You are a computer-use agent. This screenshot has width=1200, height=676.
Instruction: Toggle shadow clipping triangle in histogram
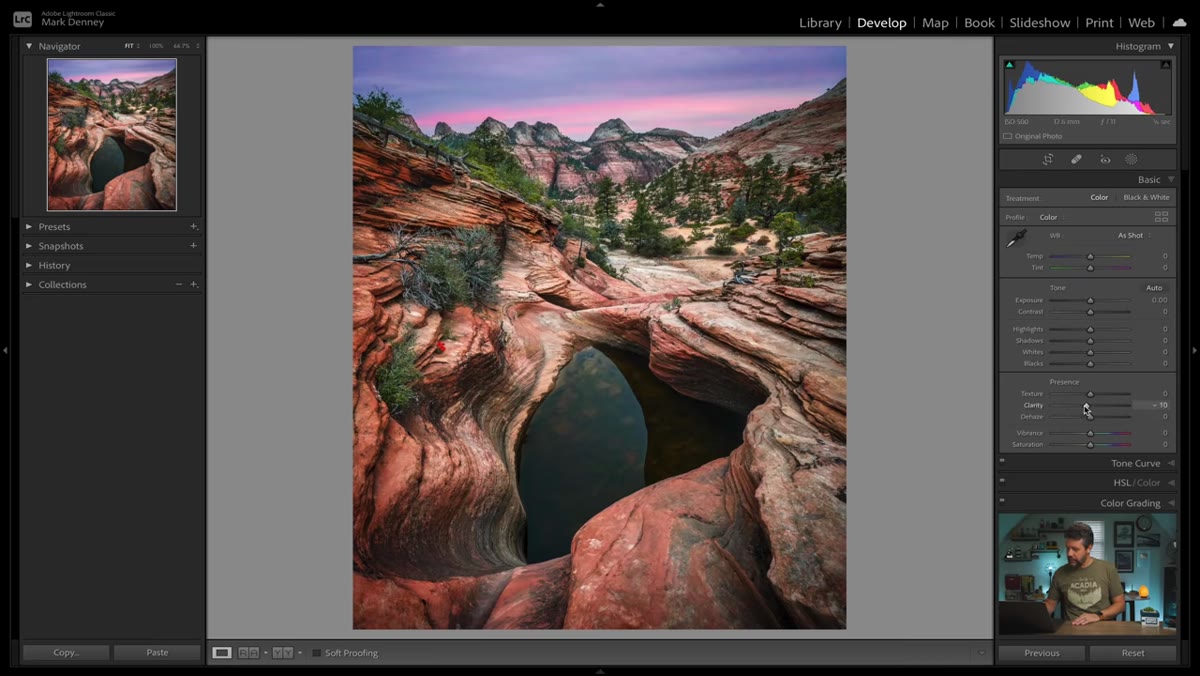tap(1009, 65)
